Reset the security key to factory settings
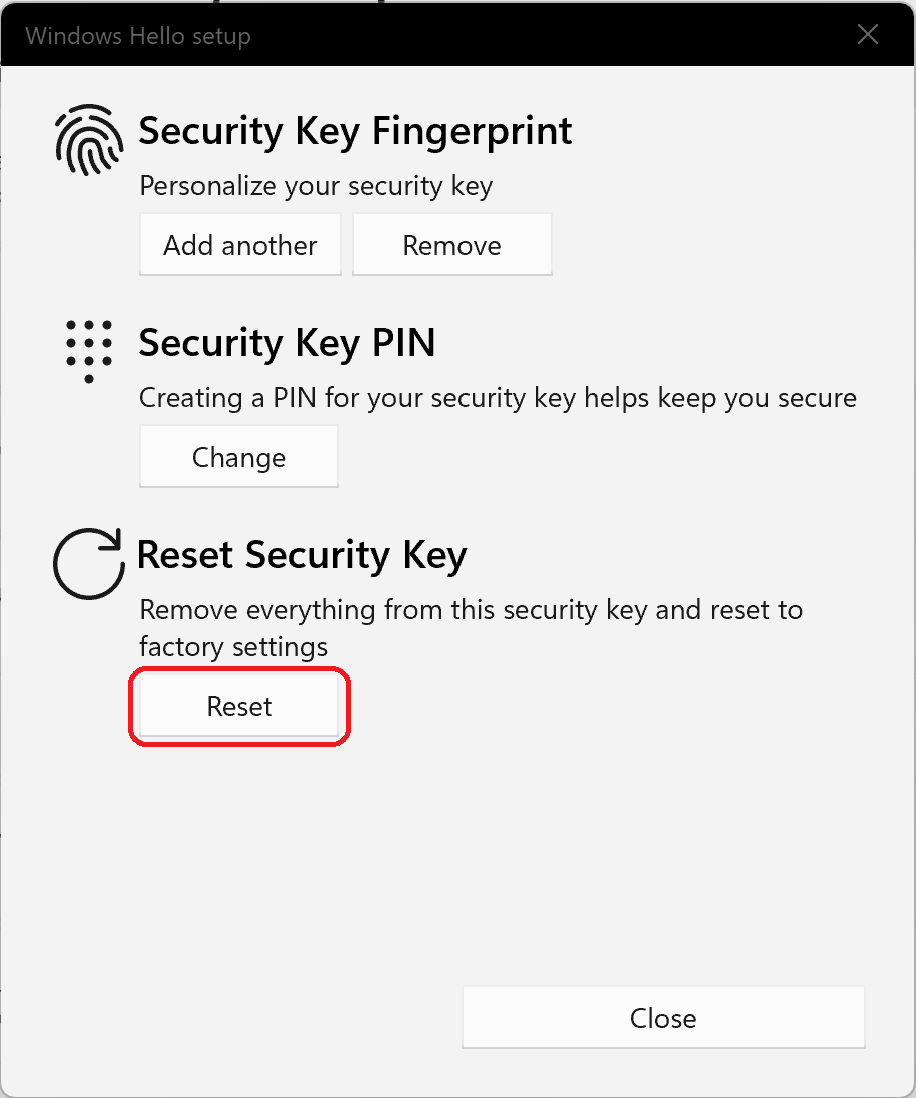Screen dimensions: 916x1098 click(x=239, y=706)
